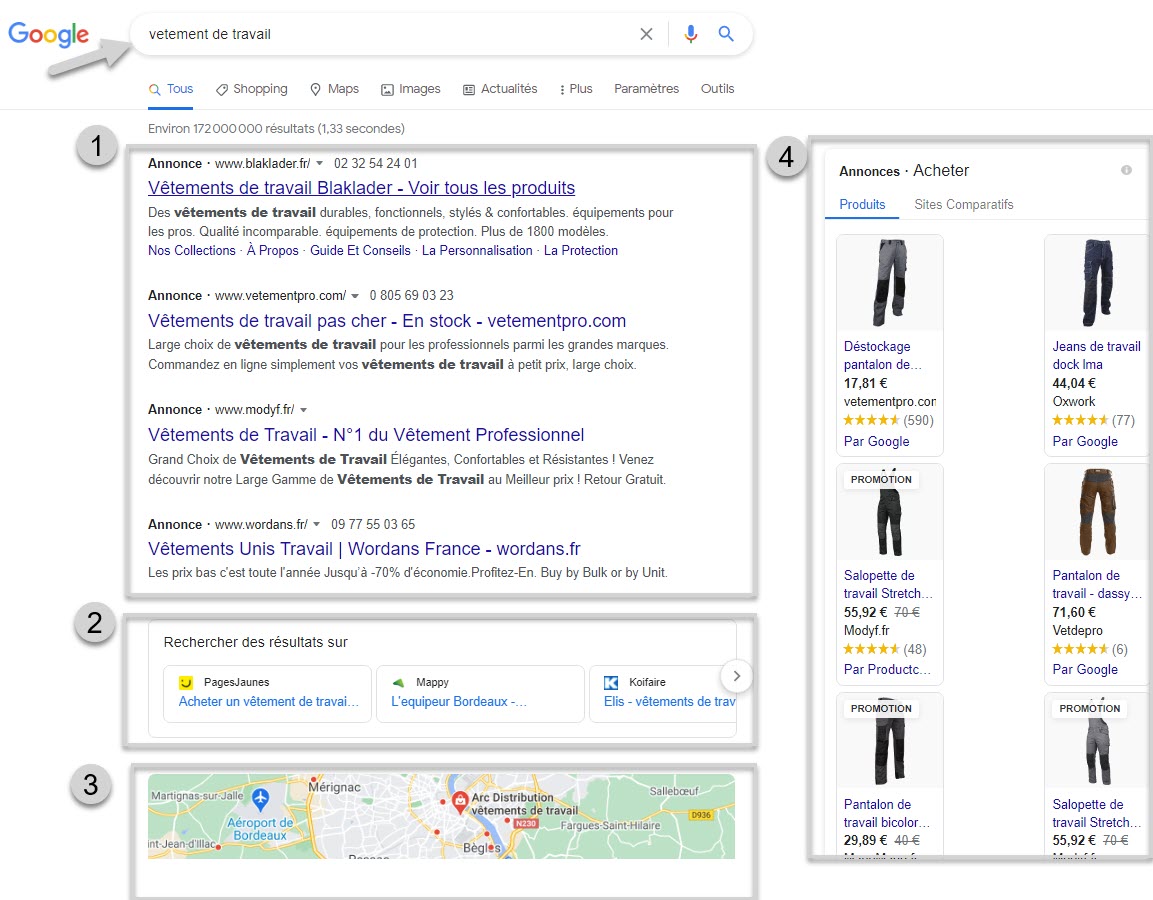
Task: Click the phone number 0 805 69 03 23
Action: (x=412, y=296)
